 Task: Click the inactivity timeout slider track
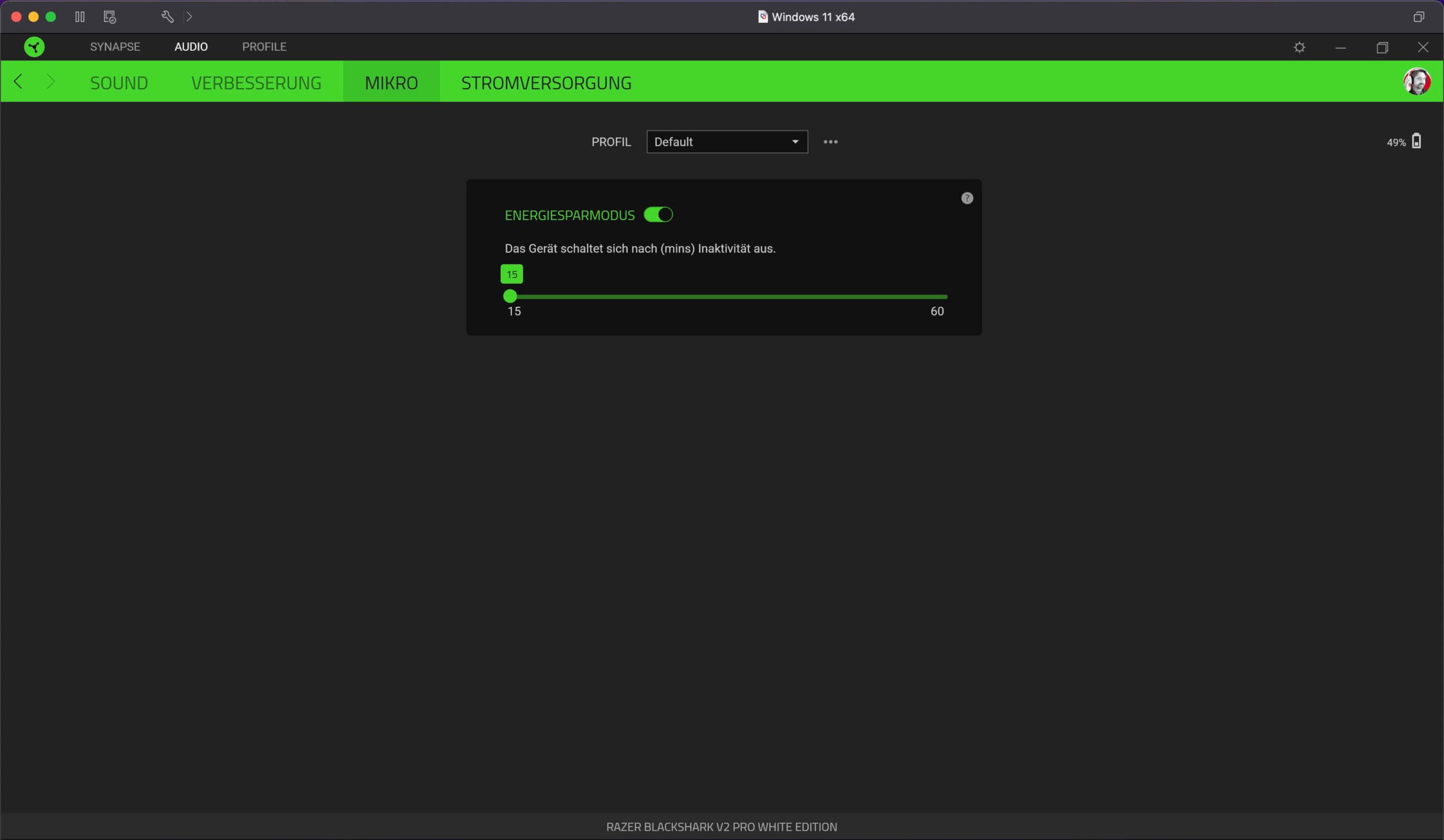pyautogui.click(x=728, y=297)
